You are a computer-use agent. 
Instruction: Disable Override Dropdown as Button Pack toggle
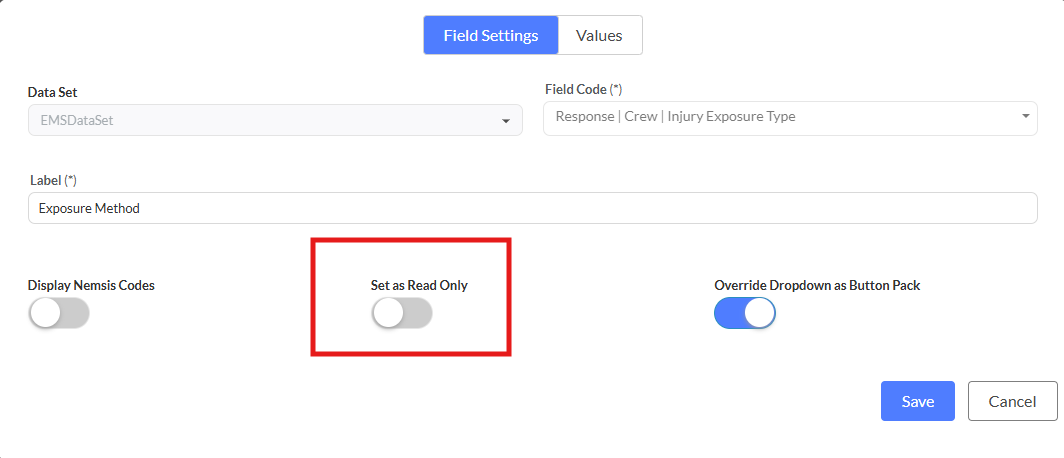tap(745, 313)
